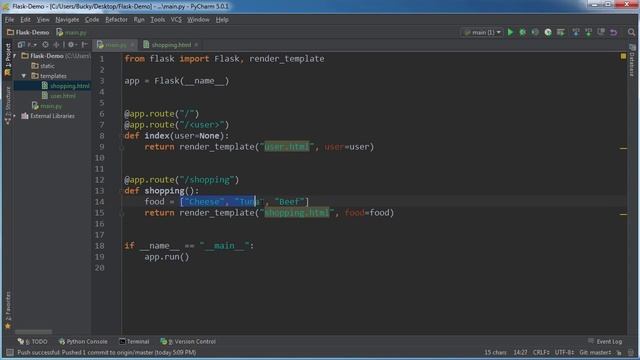Image resolution: width=640 pixels, height=360 pixels.
Task: Click warning stripe marker near line 9
Action: click(x=623, y=149)
